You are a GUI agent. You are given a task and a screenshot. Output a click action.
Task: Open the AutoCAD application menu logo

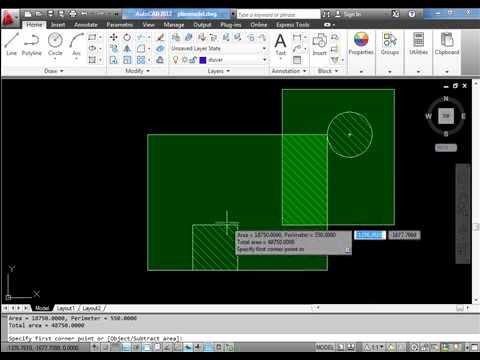click(x=9, y=18)
